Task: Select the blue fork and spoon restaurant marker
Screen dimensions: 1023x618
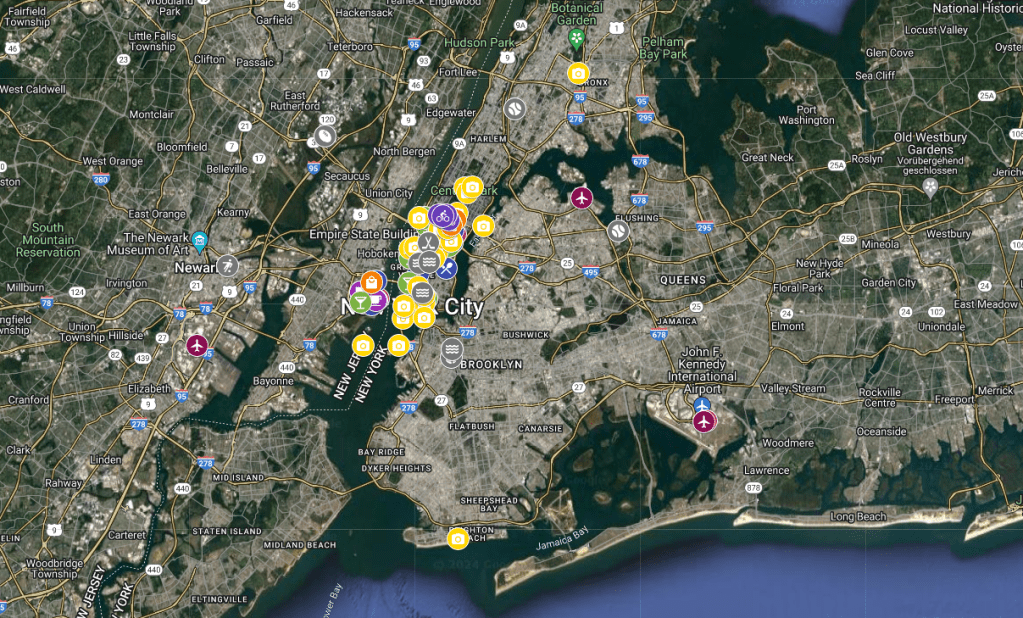Action: (447, 268)
